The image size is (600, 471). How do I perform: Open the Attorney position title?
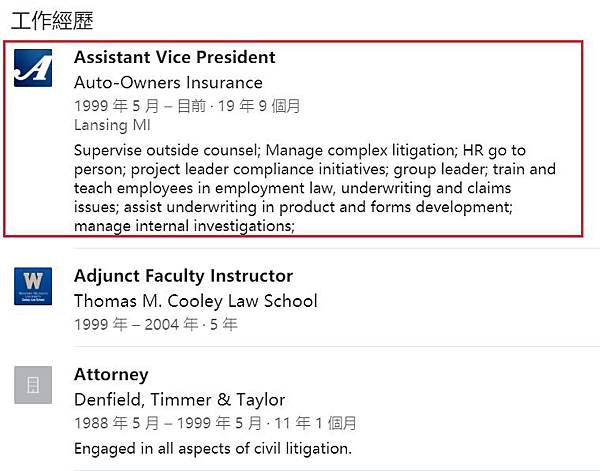coord(111,375)
